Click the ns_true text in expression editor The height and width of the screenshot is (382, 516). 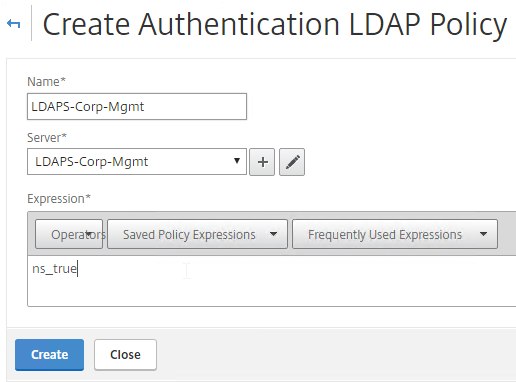55,269
